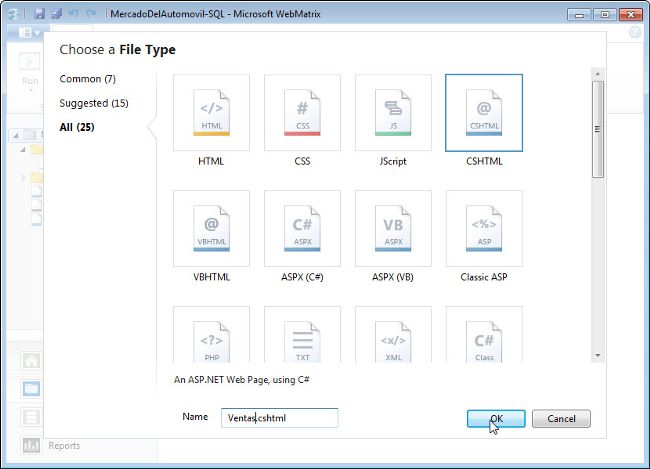Open the Databases workspace icon

click(31, 417)
